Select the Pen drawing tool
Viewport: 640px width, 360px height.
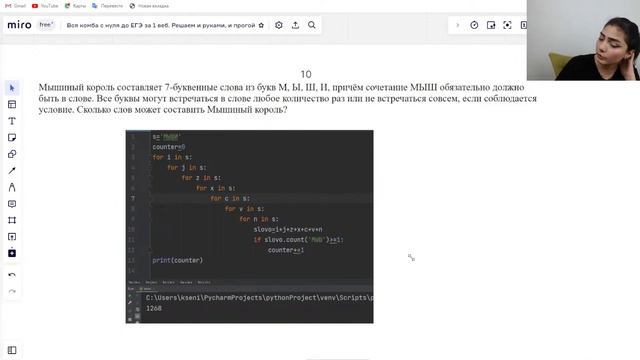pyautogui.click(x=12, y=187)
